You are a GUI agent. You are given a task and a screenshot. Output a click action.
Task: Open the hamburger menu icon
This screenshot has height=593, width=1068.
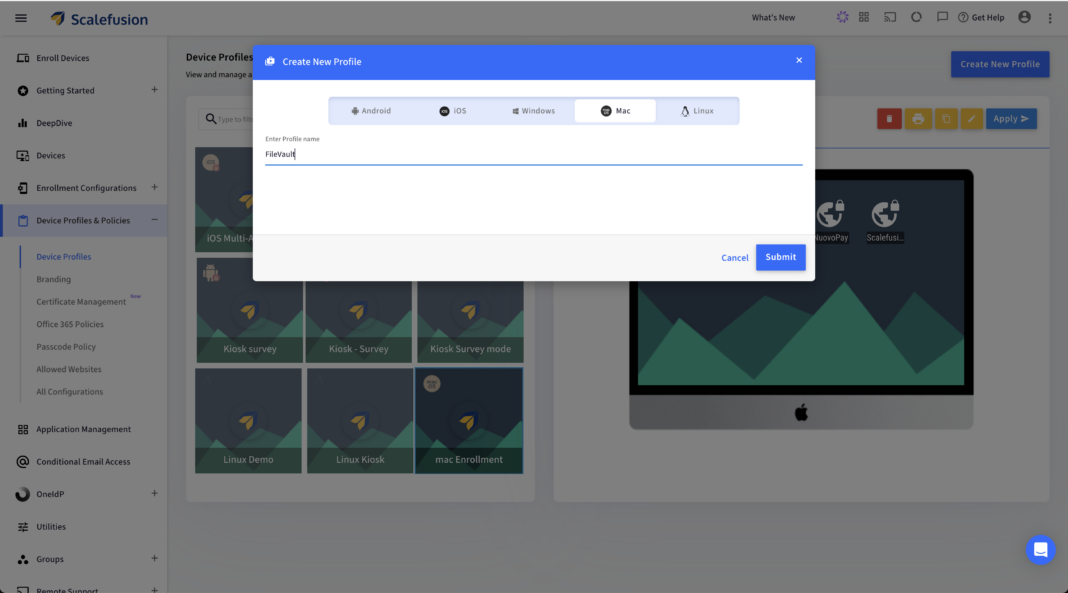[21, 18]
